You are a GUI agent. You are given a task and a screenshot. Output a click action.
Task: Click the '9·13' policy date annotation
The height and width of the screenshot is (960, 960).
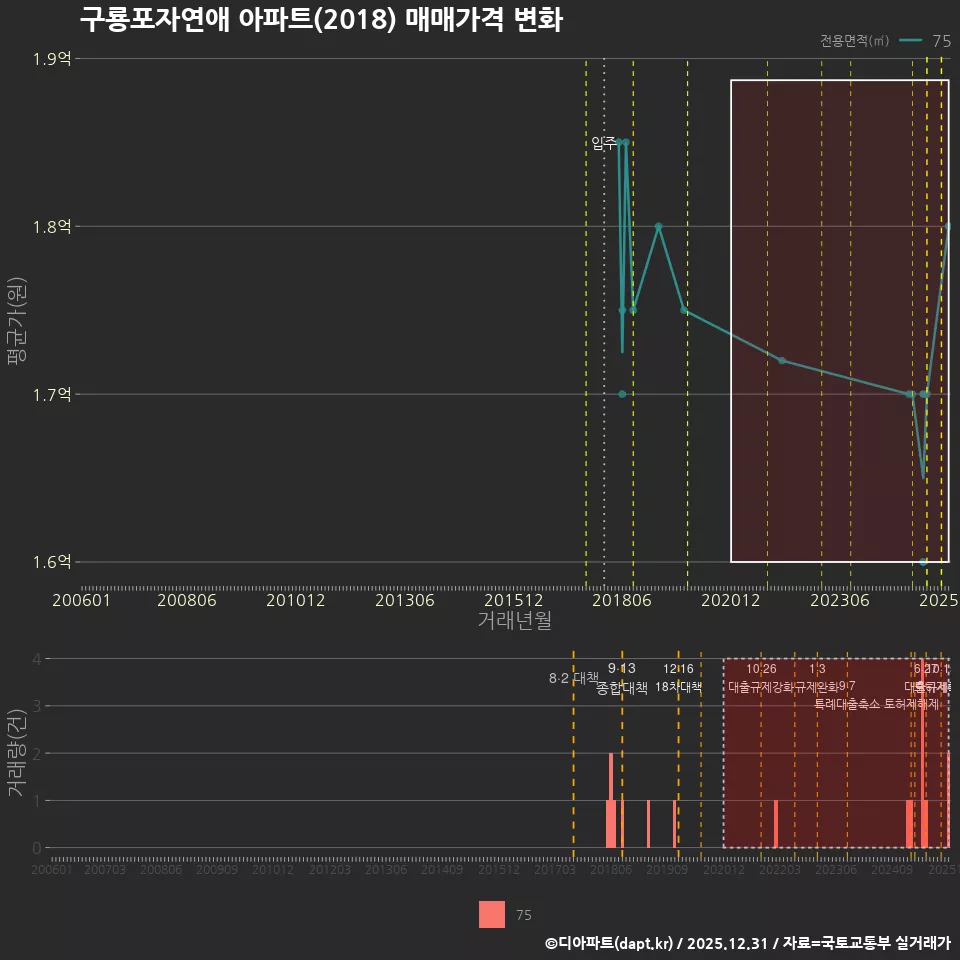click(621, 669)
